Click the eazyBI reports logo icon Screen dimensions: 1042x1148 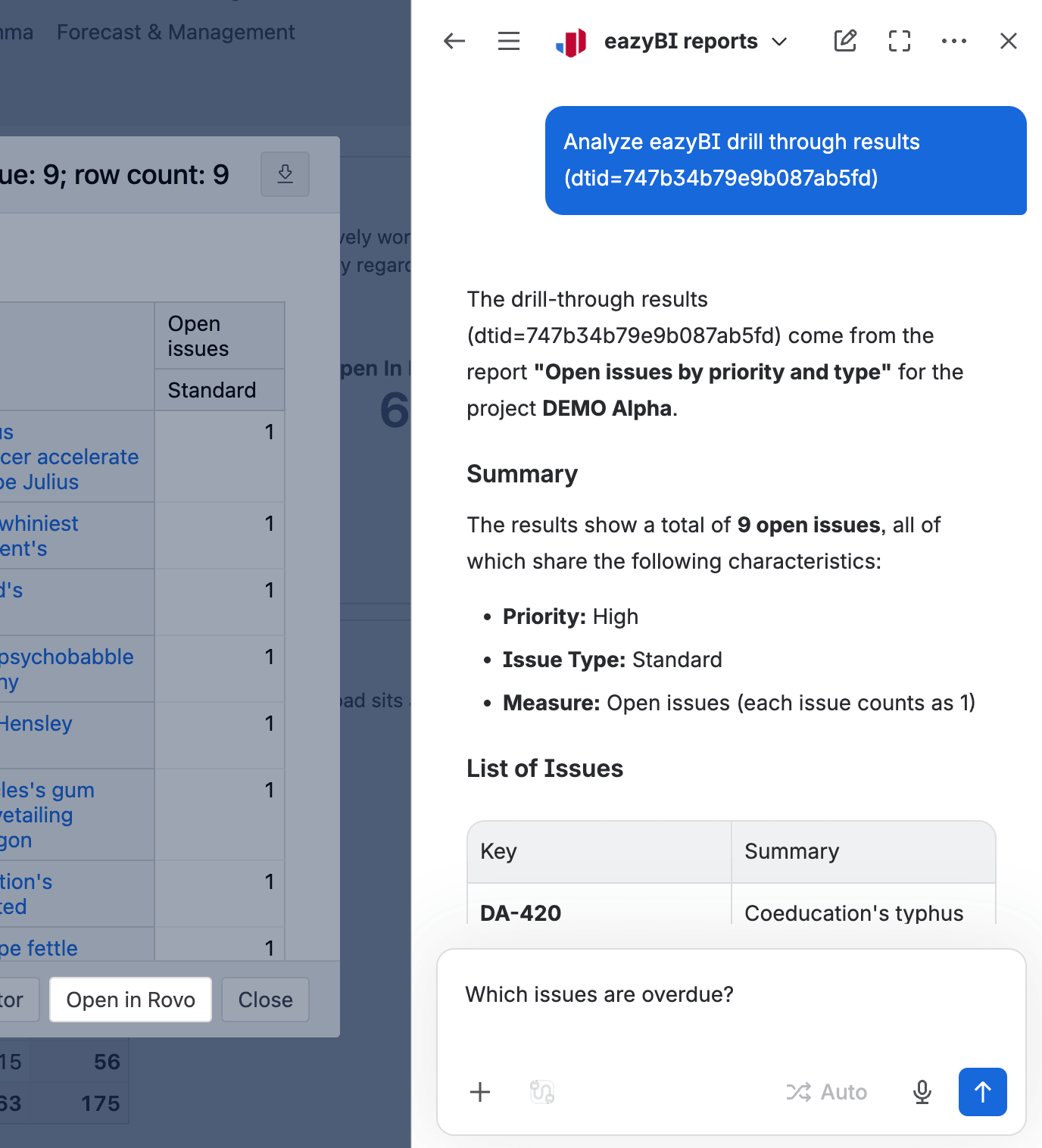pyautogui.click(x=571, y=42)
